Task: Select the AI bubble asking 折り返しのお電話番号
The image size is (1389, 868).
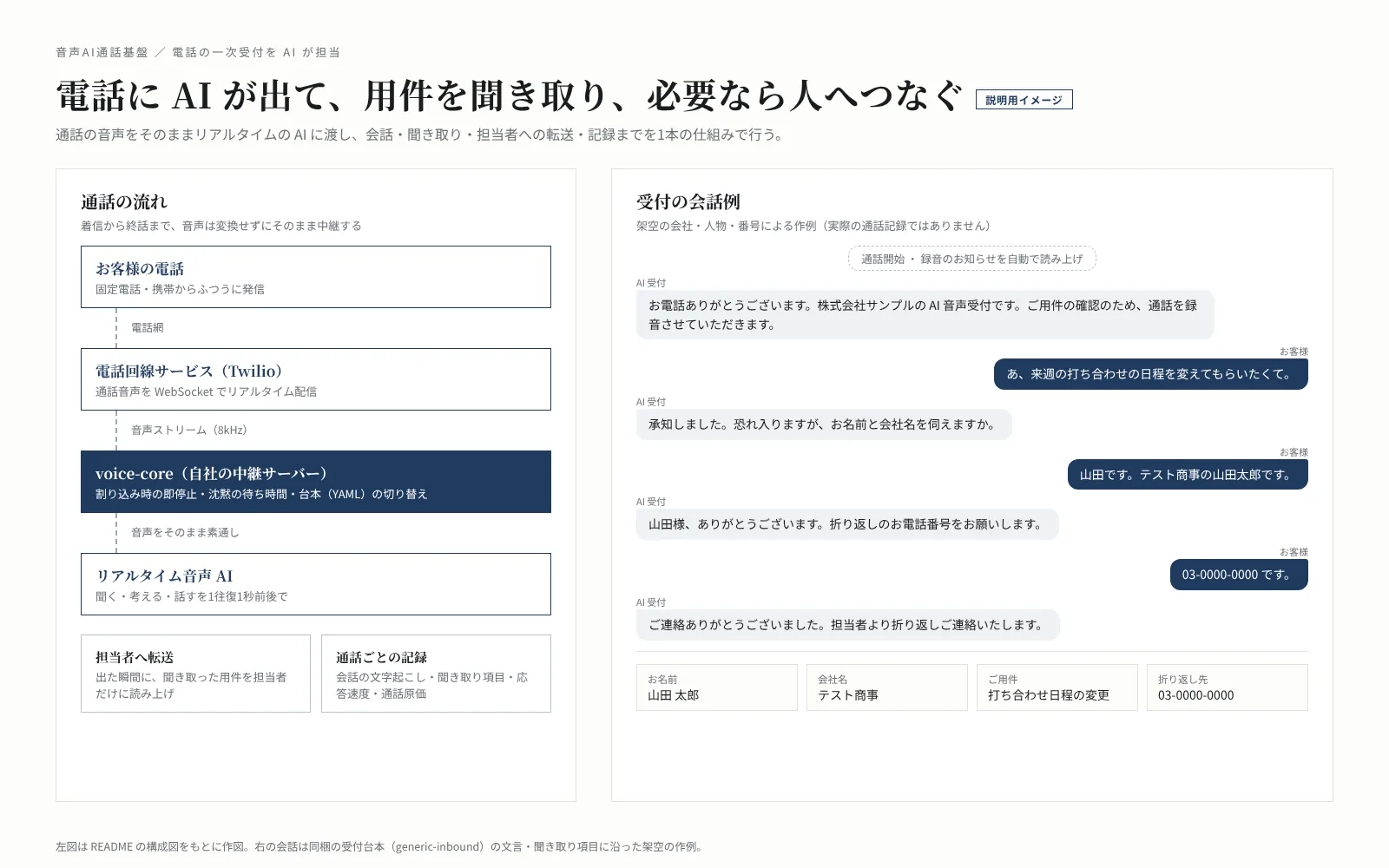Action: point(847,524)
